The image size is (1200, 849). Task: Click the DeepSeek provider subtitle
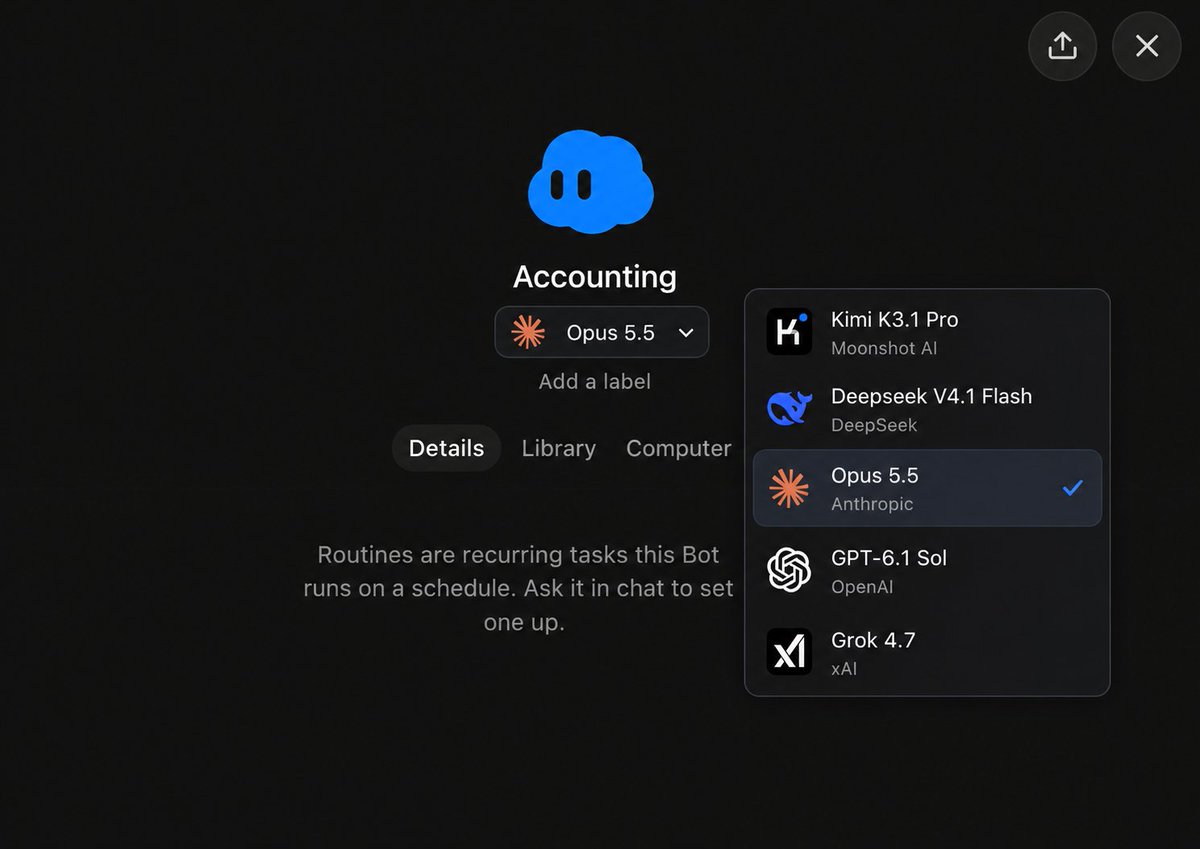874,425
